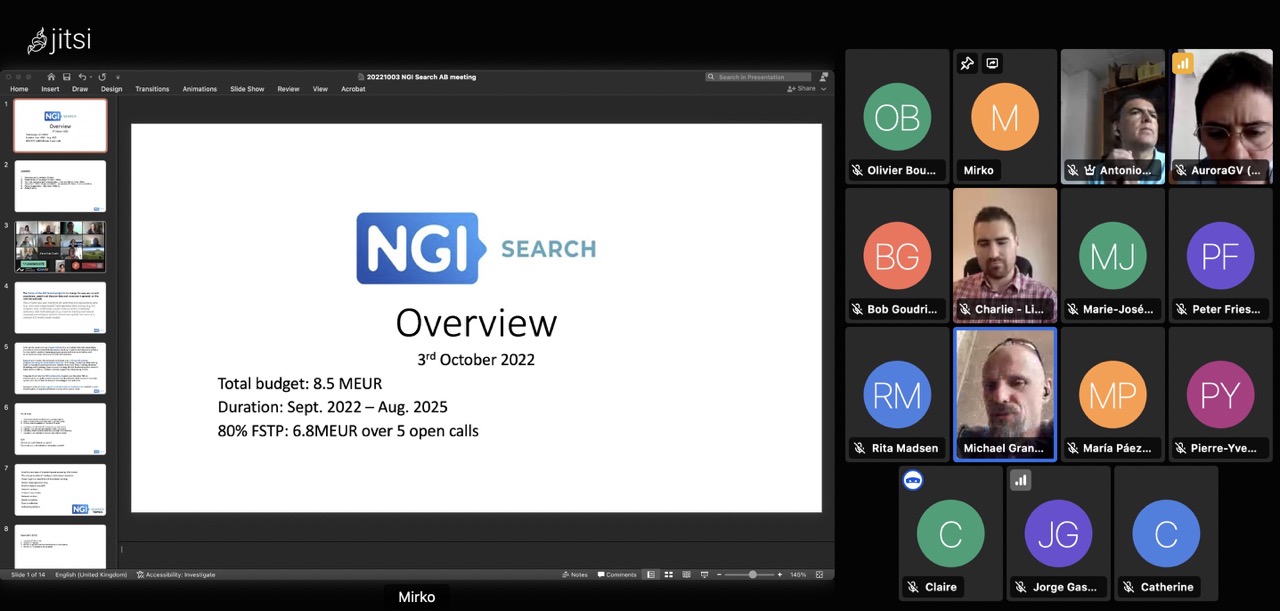Select Marie-José participant tile
Viewport: 1280px width, 611px height.
[1113, 255]
